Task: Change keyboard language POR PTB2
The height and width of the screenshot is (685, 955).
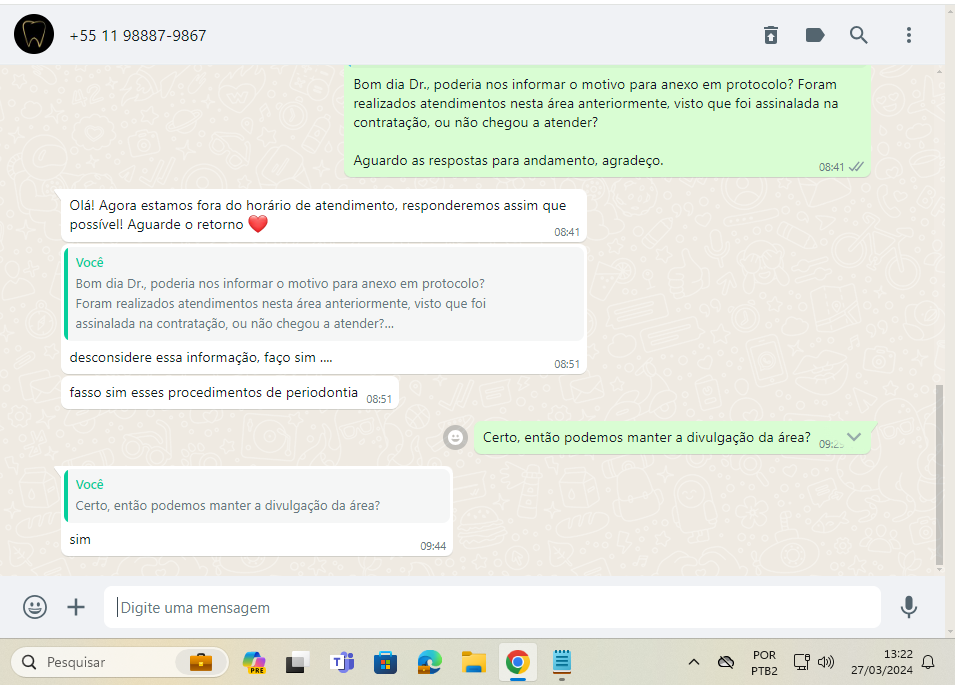Action: click(x=764, y=662)
